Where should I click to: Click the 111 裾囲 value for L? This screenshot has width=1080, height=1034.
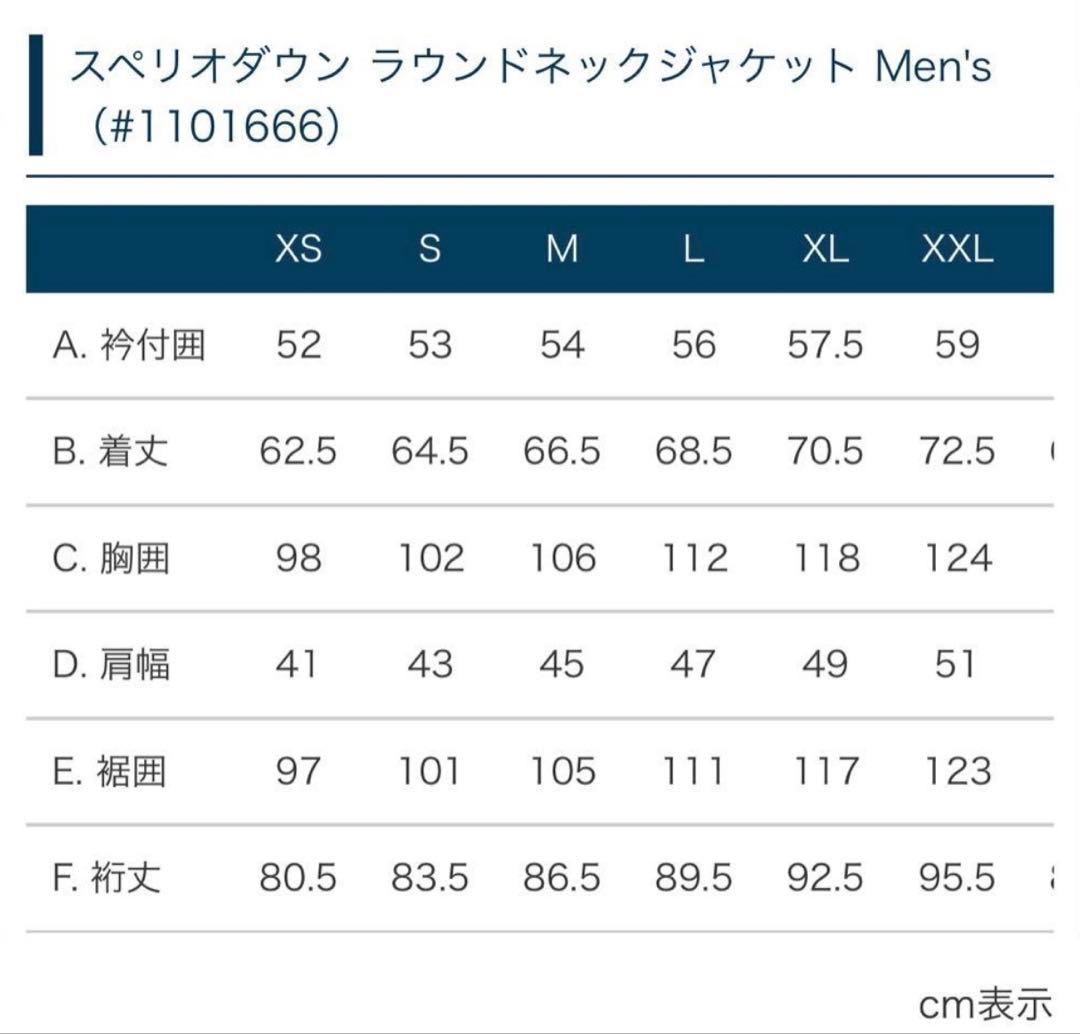693,771
